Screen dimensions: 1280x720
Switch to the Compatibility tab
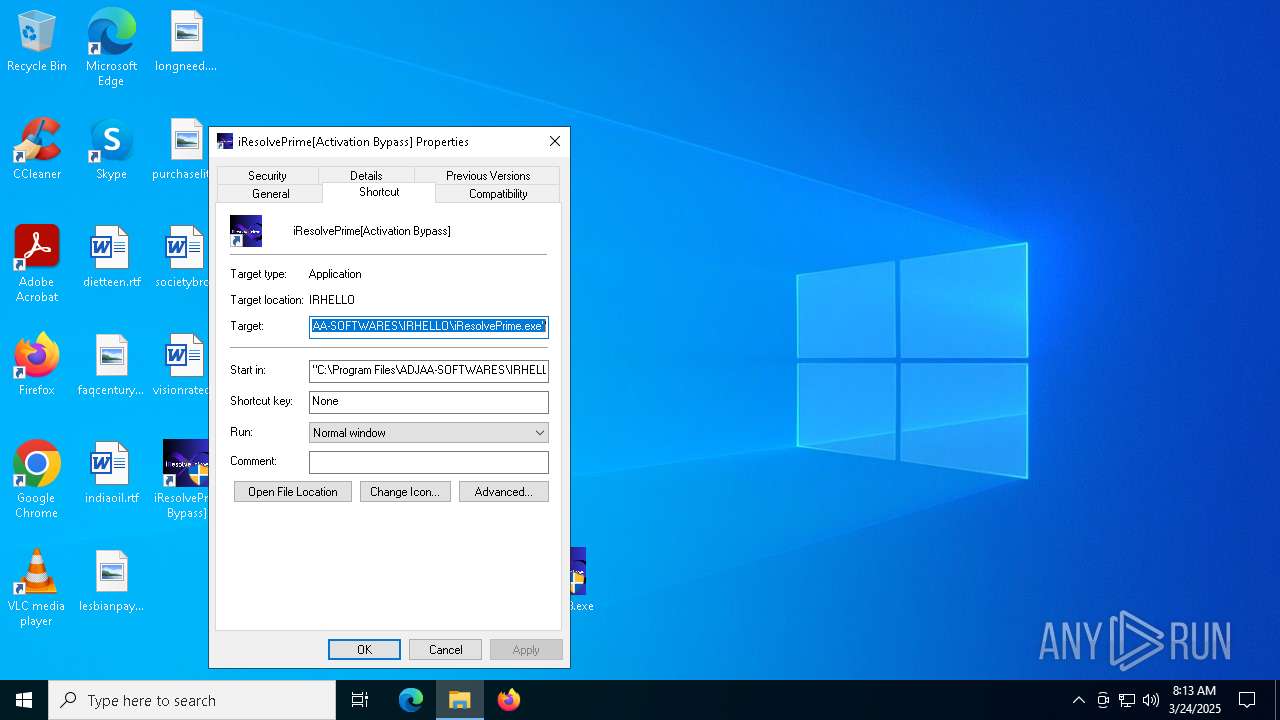498,193
